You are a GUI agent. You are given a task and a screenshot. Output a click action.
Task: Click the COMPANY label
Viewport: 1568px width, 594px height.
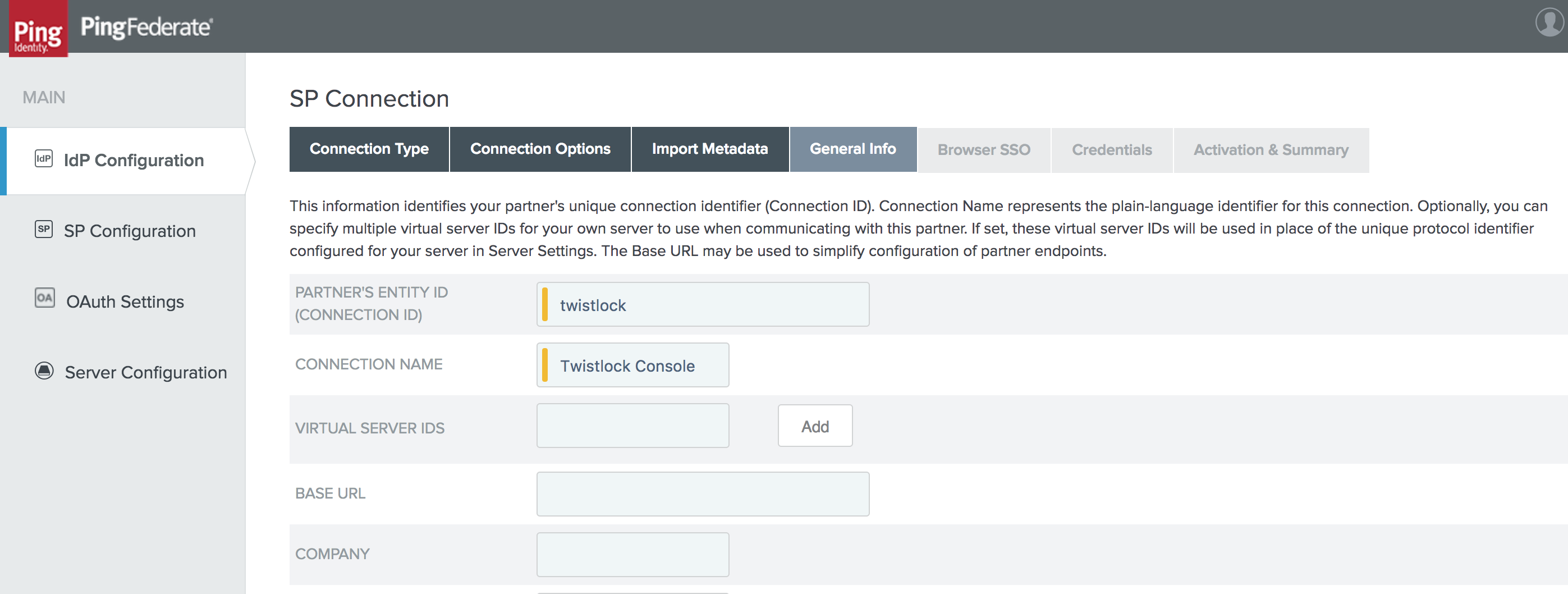(332, 554)
